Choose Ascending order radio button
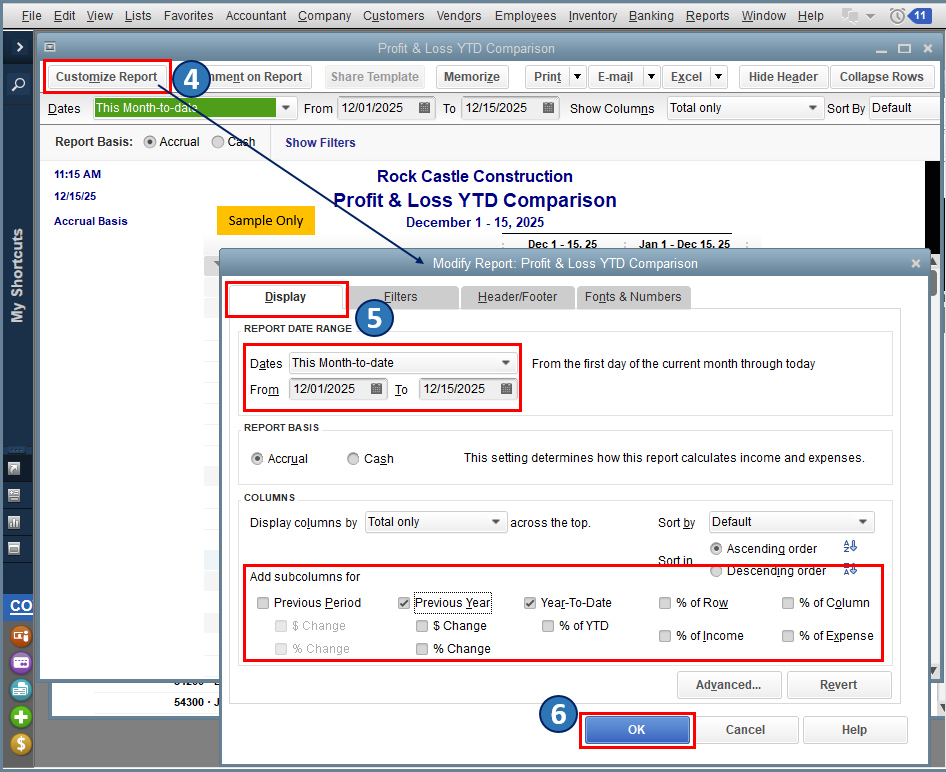 click(x=716, y=549)
